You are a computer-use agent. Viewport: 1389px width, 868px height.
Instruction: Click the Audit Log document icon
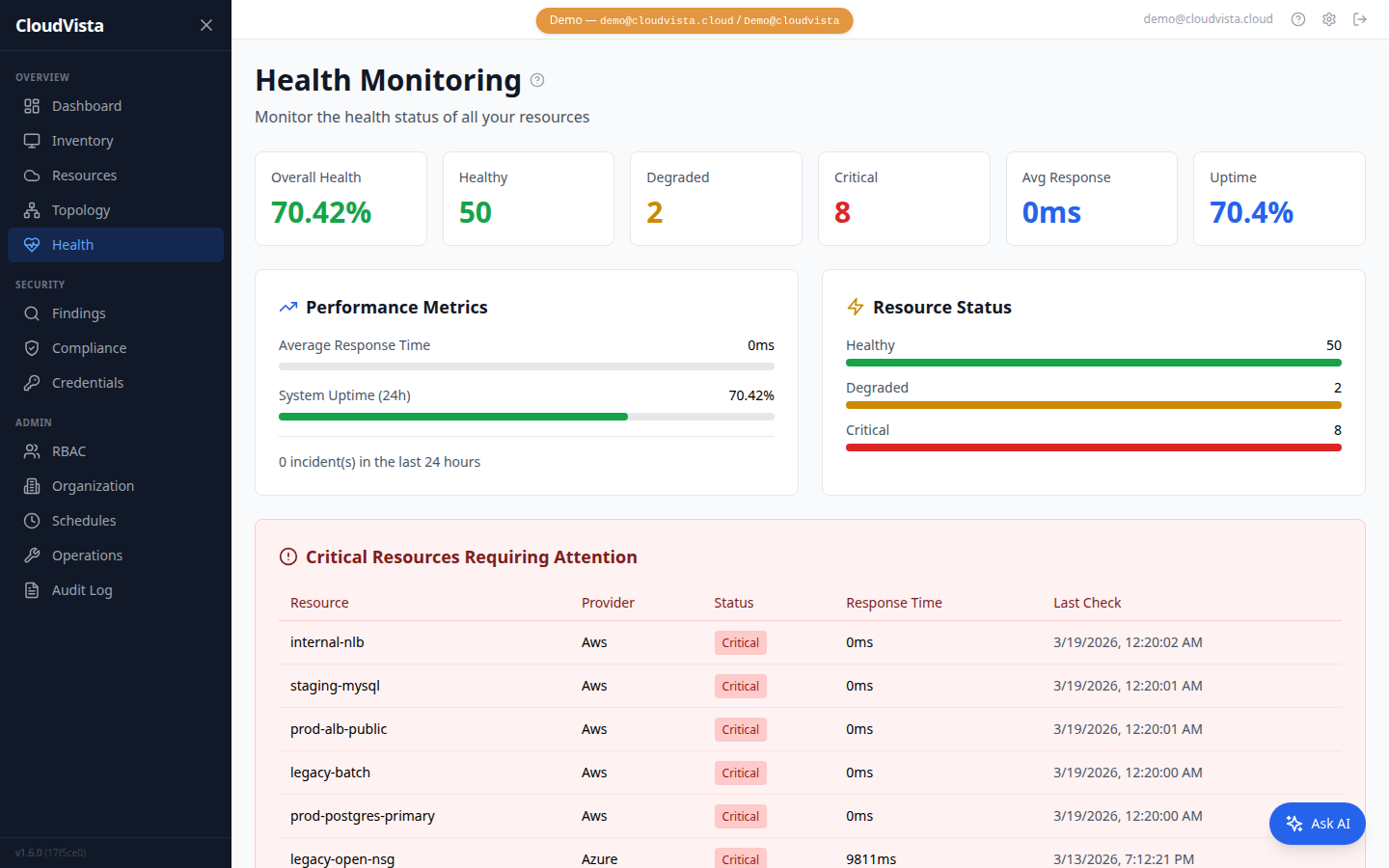point(31,589)
